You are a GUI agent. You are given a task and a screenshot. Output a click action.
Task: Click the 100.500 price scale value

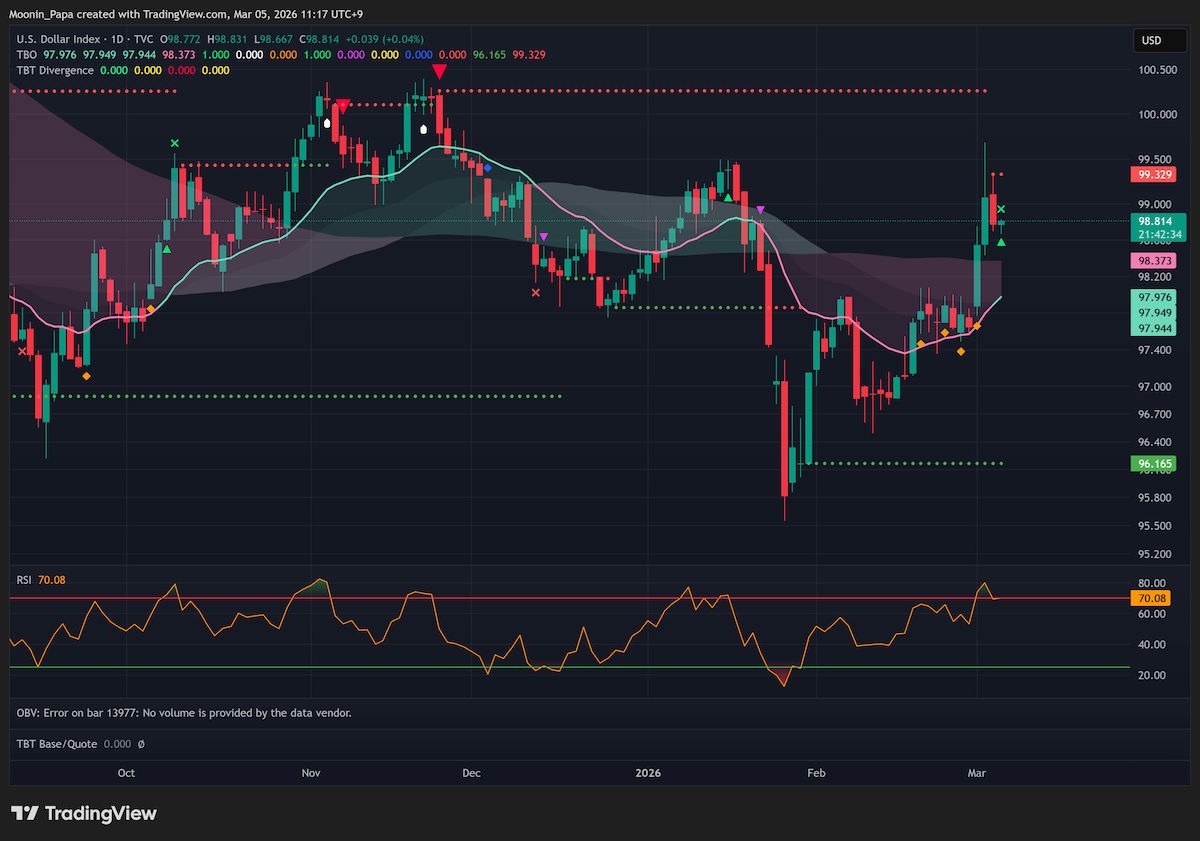point(1156,69)
